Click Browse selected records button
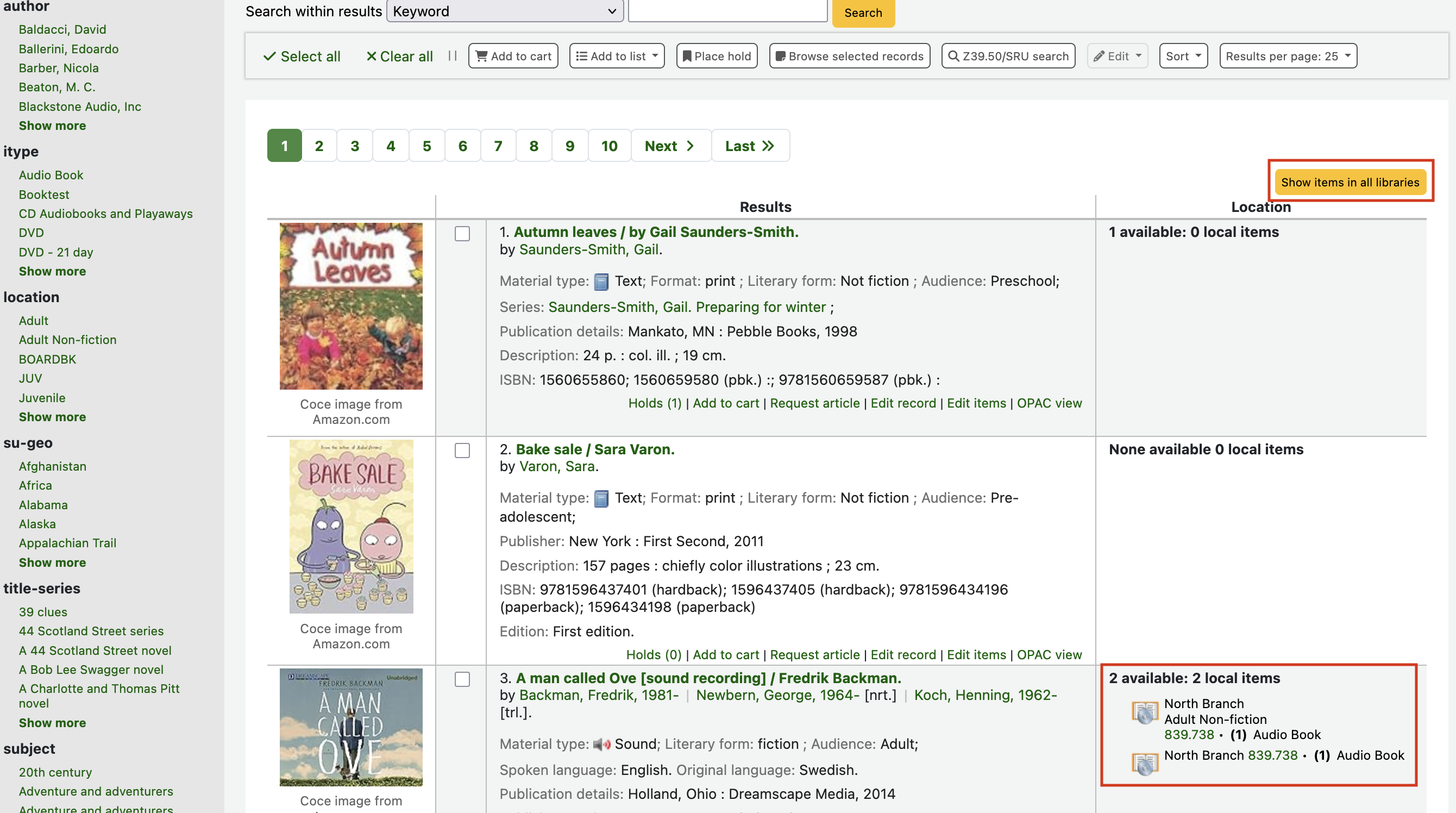Viewport: 1456px width, 813px height. tap(849, 56)
